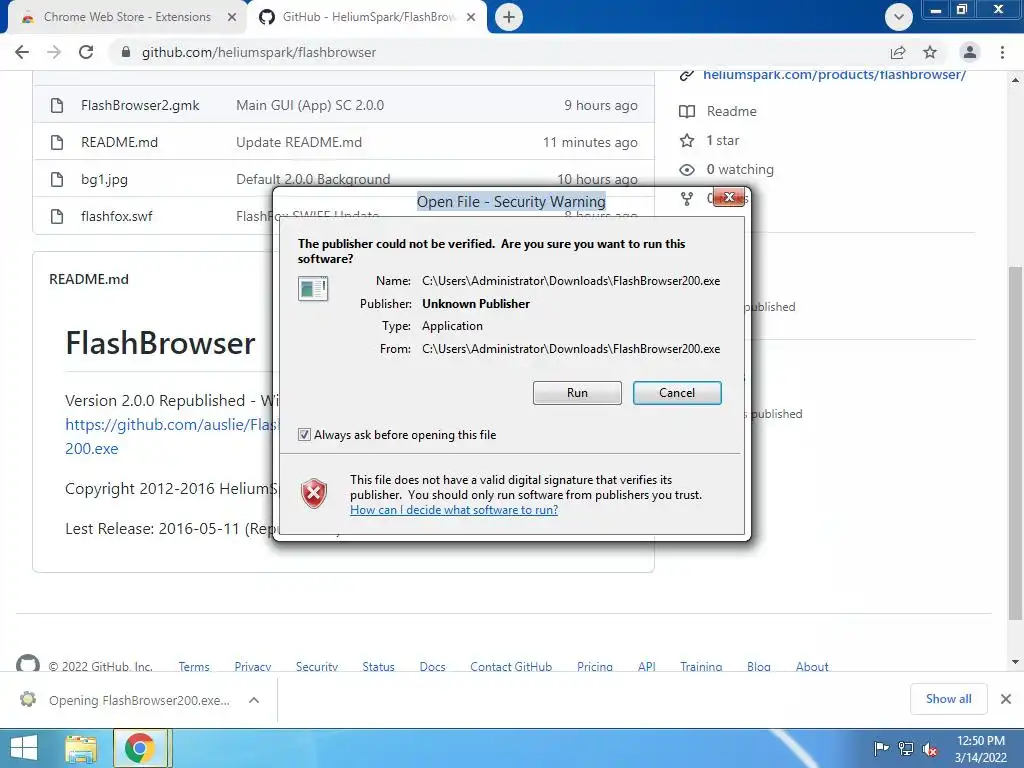
Task: Close the downloads bar
Action: click(x=1006, y=699)
